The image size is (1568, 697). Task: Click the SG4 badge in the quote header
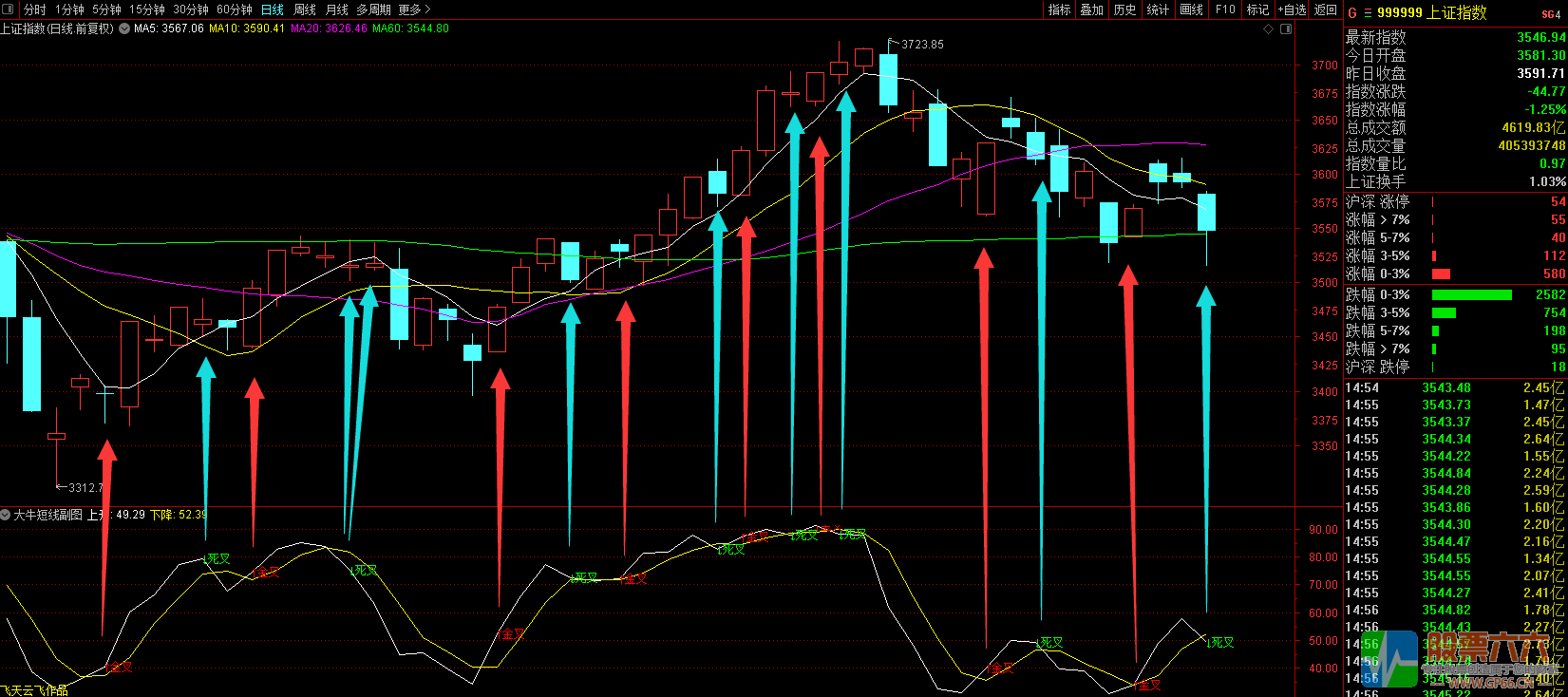coord(1550,14)
